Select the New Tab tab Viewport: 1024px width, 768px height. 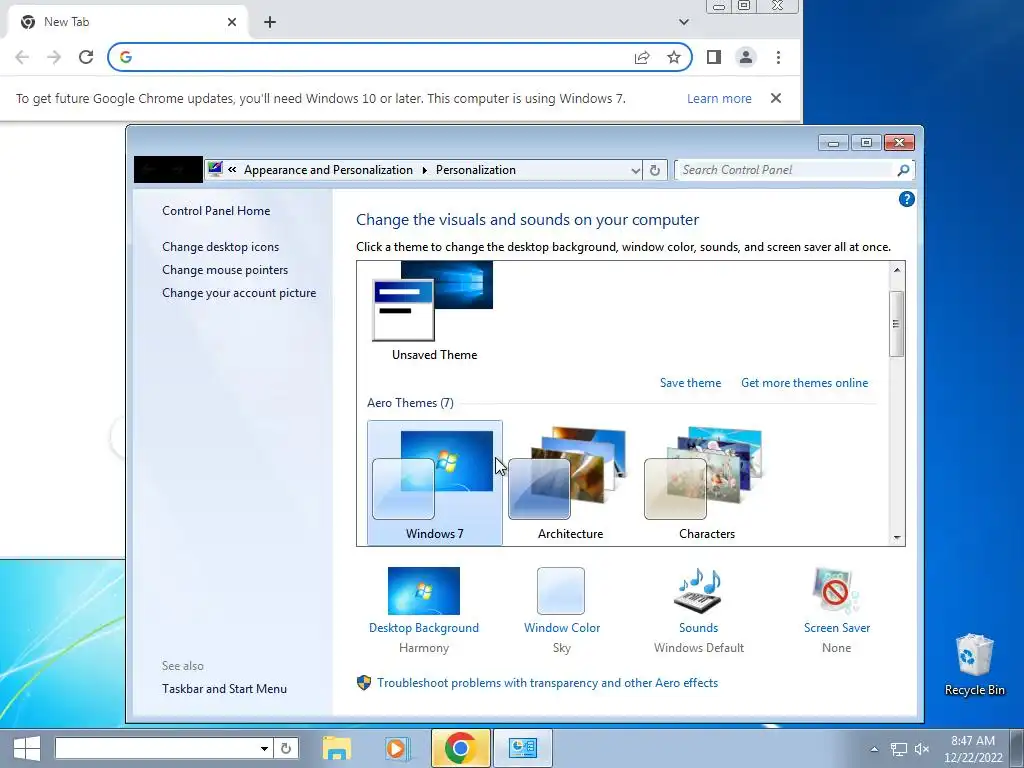pyautogui.click(x=127, y=22)
